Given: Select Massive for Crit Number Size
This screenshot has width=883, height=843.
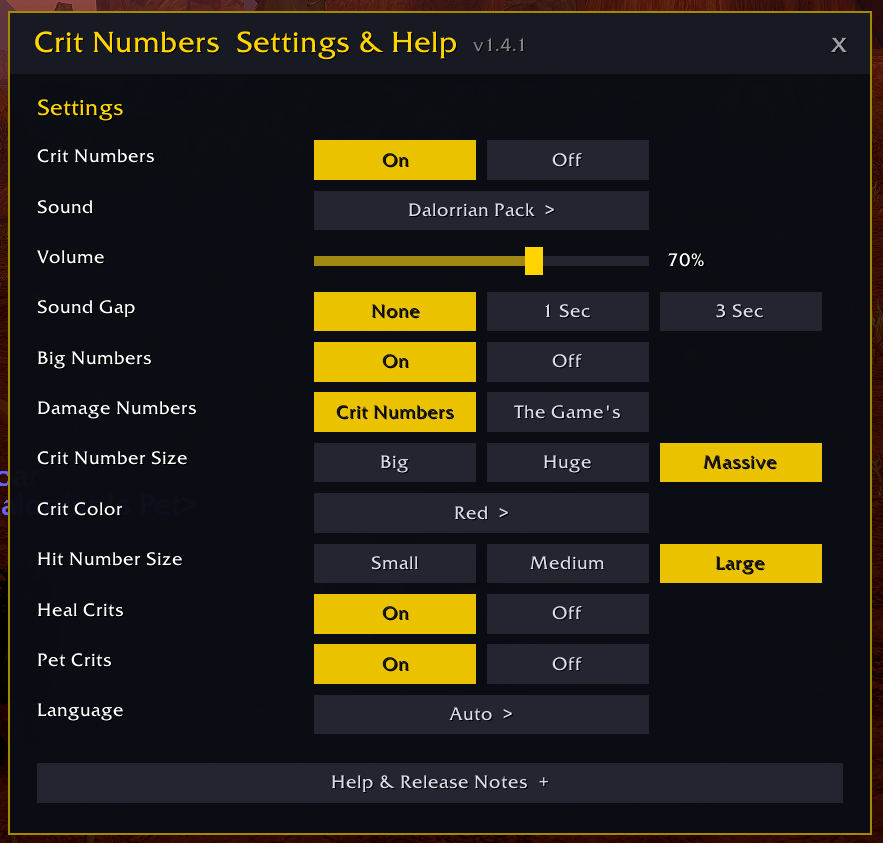Looking at the screenshot, I should coord(741,462).
